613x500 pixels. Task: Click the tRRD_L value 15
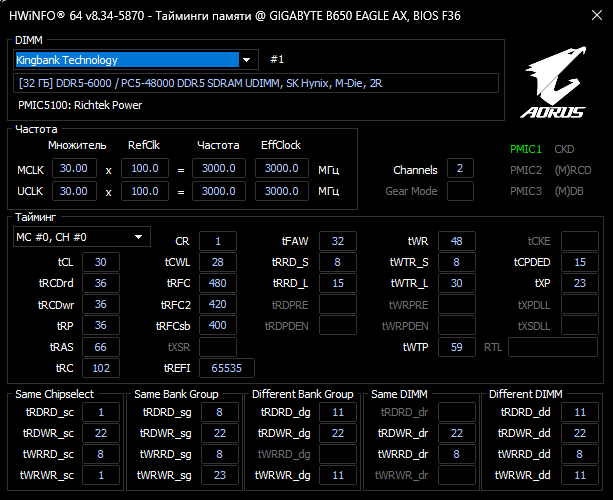[x=338, y=283]
